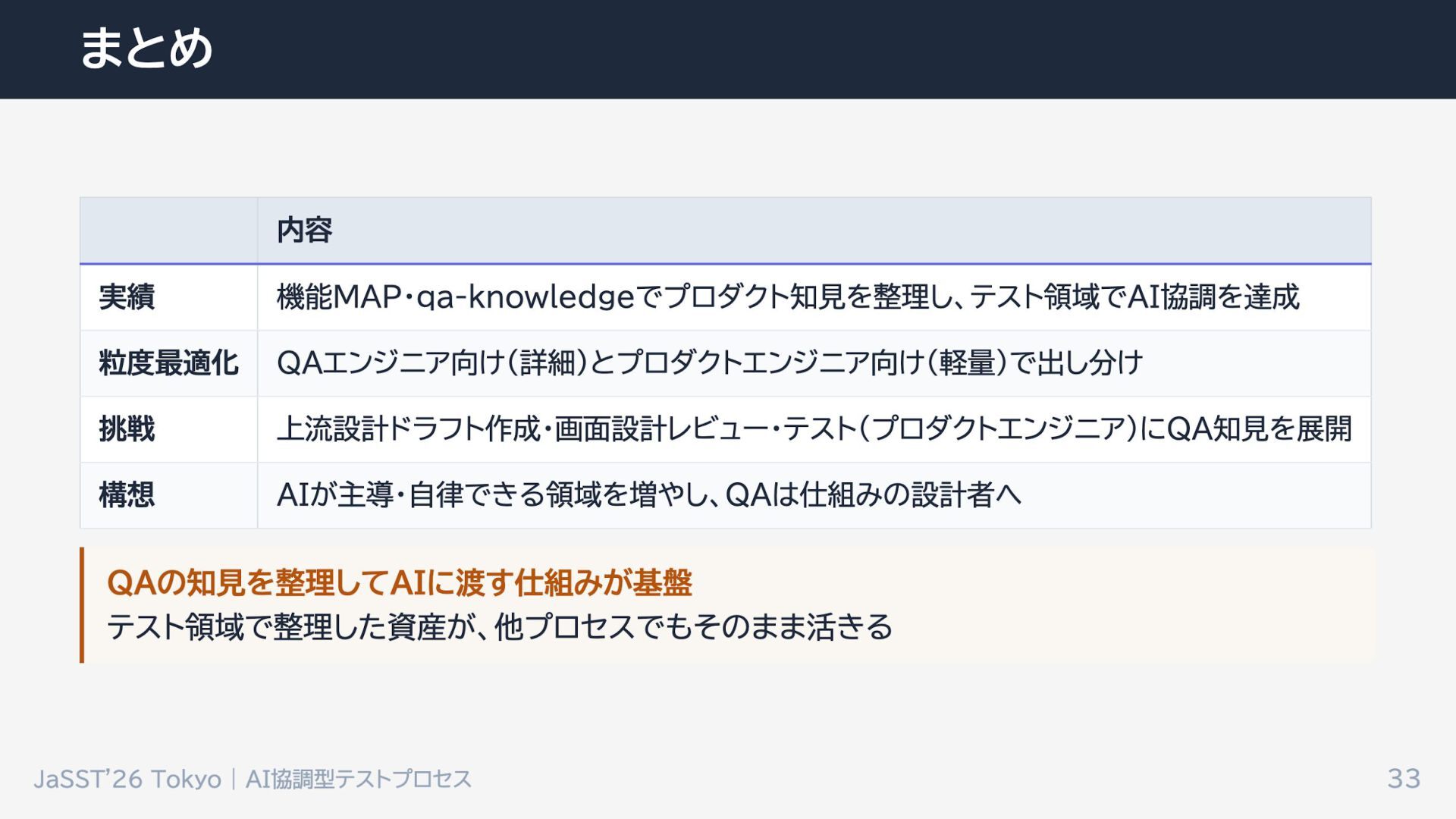Click the slide title まとめ
The image size is (1456, 819).
pos(146,49)
